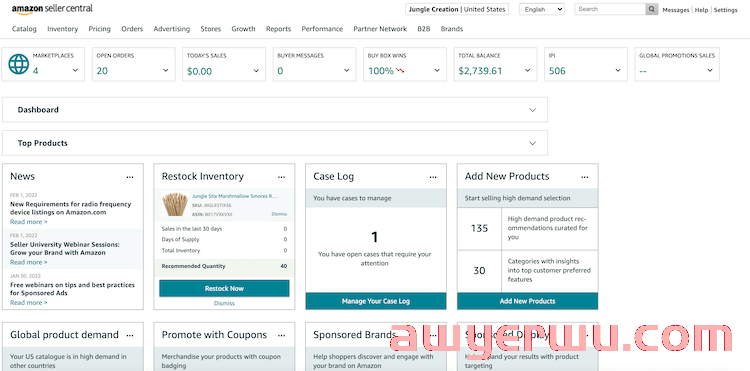Viewport: 750px width, 371px height.
Task: Open Add New Products card options menu
Action: tap(585, 177)
